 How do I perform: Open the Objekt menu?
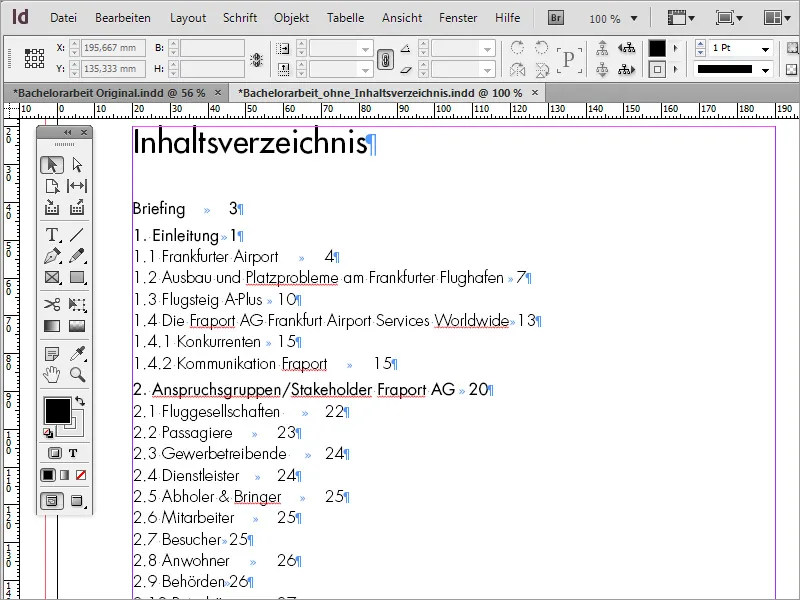(x=291, y=18)
